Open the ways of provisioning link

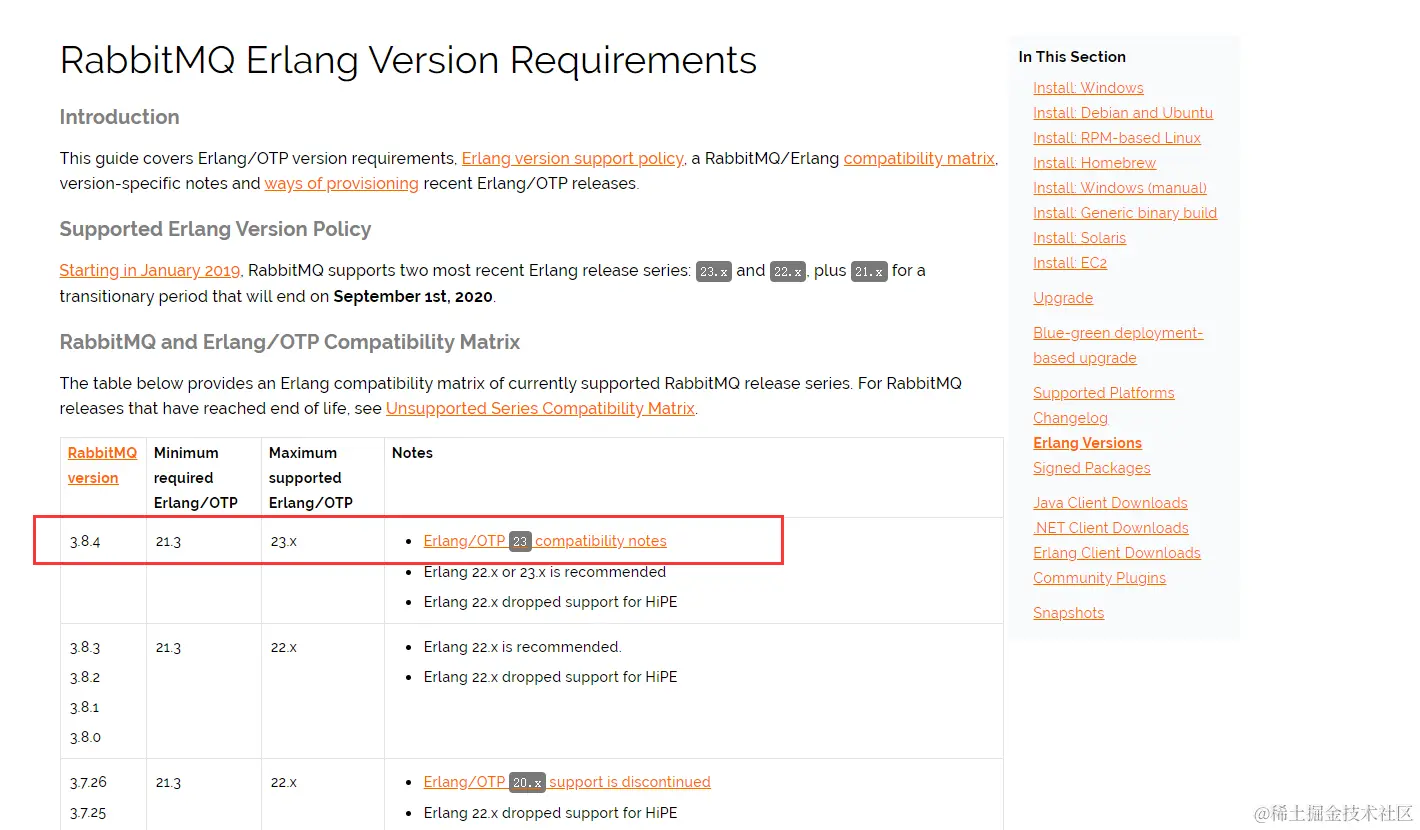(x=341, y=183)
